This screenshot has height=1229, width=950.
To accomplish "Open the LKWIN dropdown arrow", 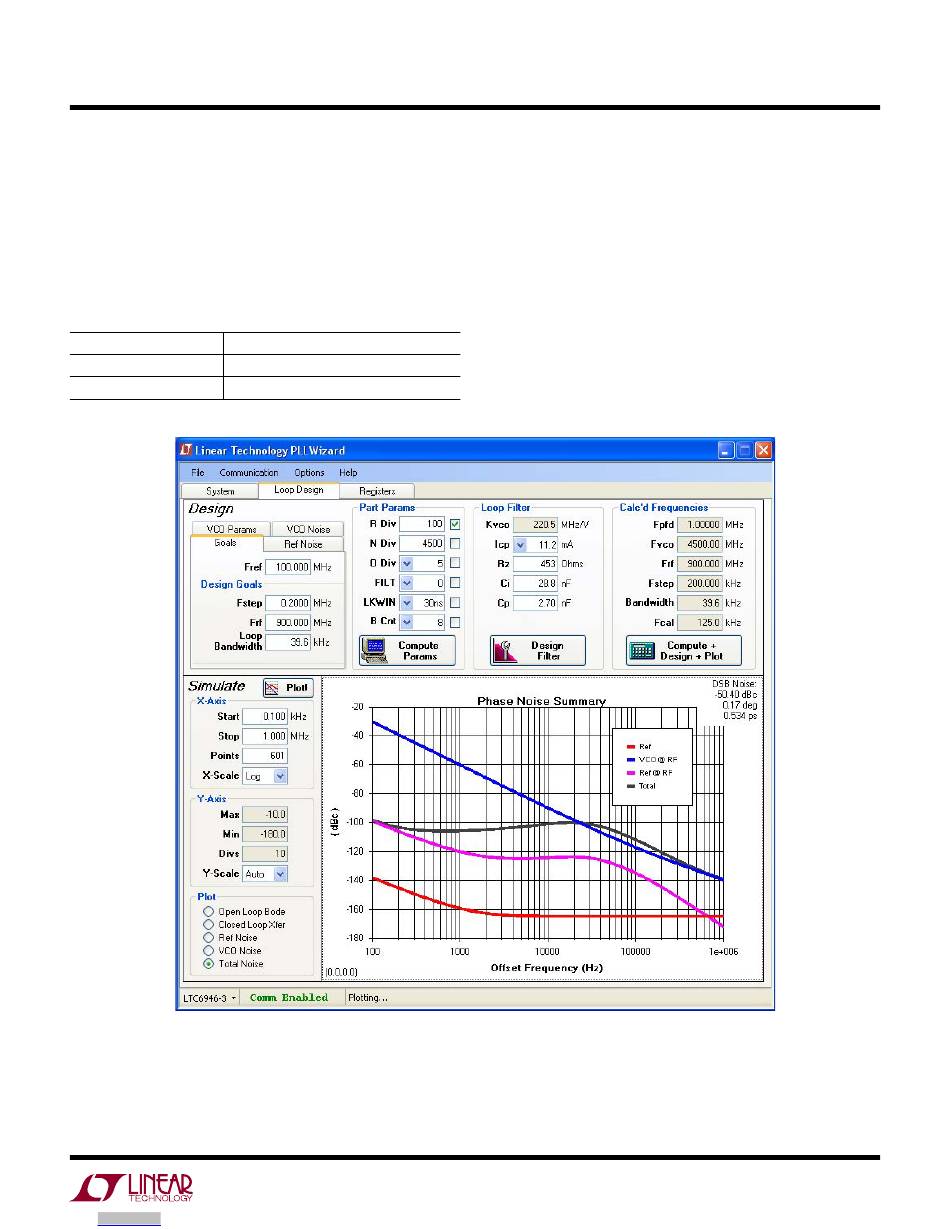I will (406, 603).
